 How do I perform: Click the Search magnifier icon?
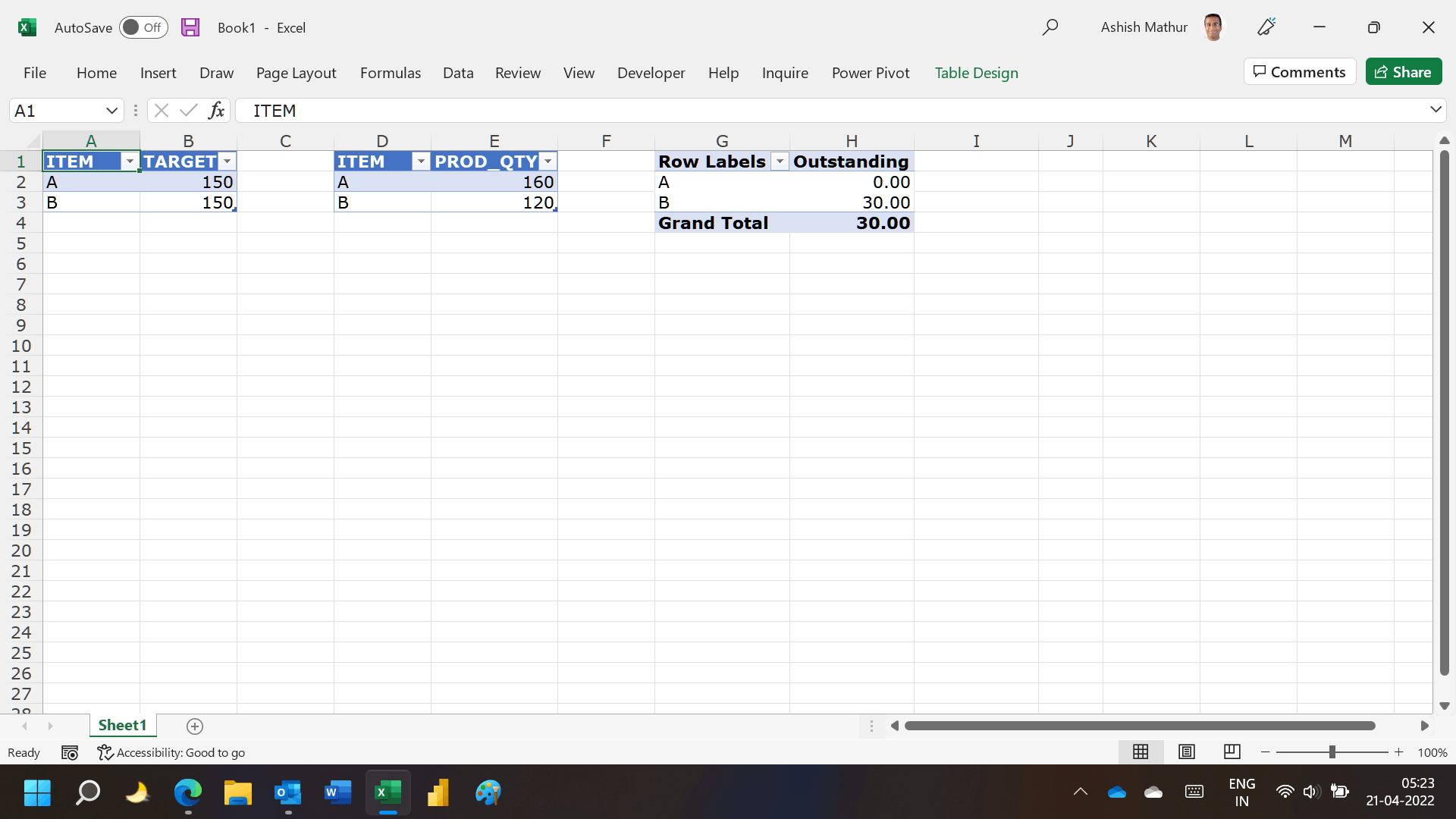click(1050, 27)
